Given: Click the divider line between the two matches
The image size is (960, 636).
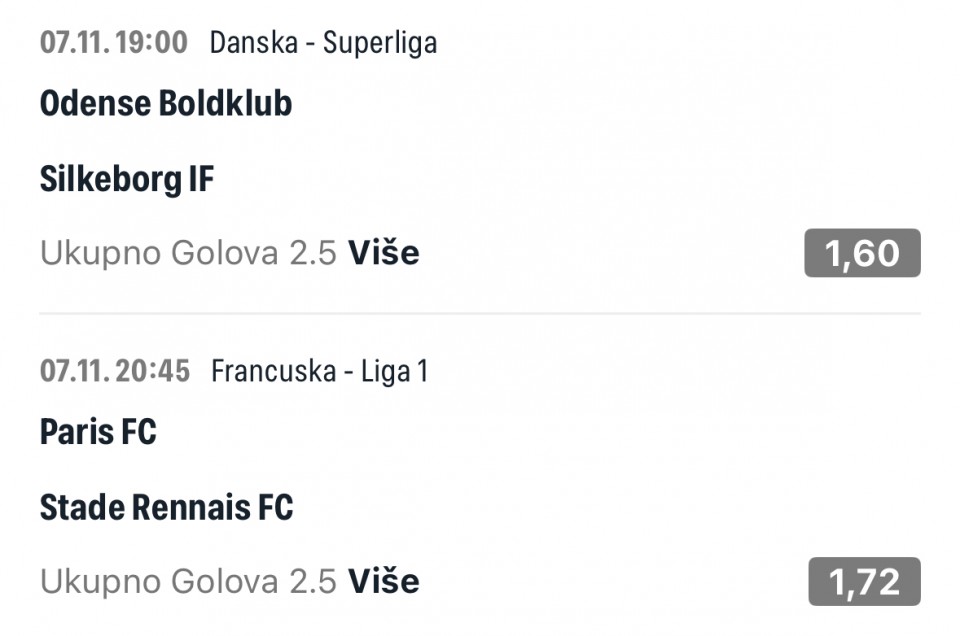Looking at the screenshot, I should click(480, 313).
